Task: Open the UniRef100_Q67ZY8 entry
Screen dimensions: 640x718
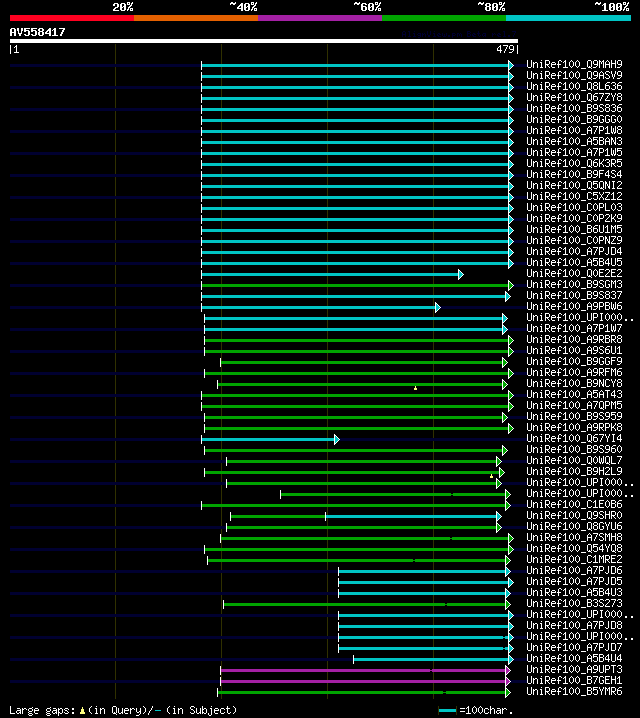Action: pyautogui.click(x=574, y=97)
